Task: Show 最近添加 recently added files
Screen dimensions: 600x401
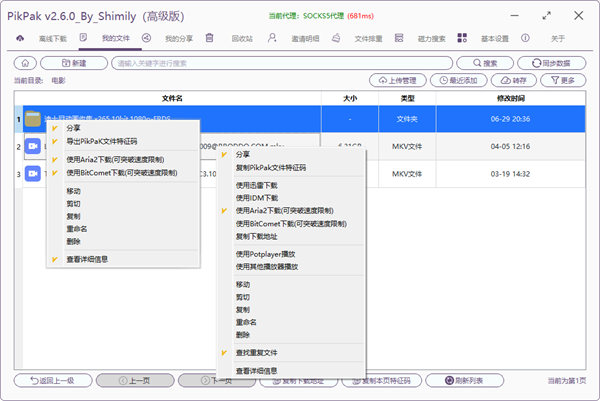Action: 458,80
